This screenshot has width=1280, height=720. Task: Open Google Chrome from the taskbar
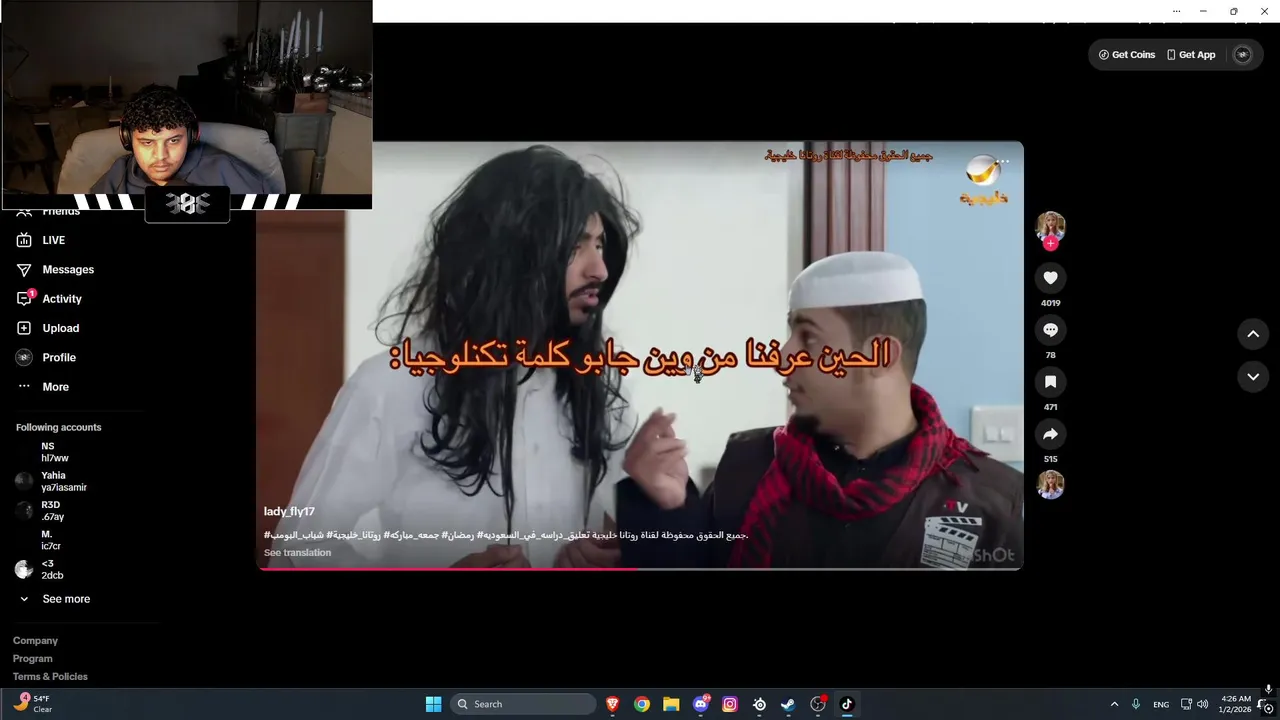(x=642, y=704)
